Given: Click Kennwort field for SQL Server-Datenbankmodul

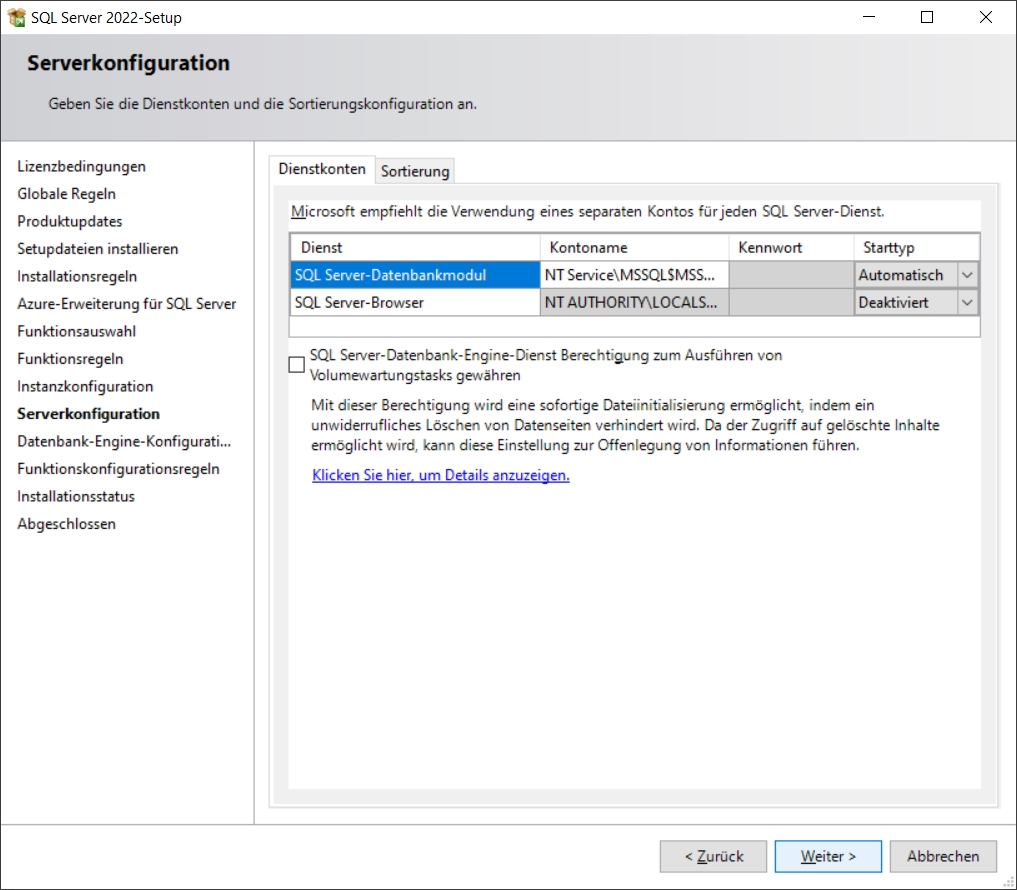Looking at the screenshot, I should [791, 275].
